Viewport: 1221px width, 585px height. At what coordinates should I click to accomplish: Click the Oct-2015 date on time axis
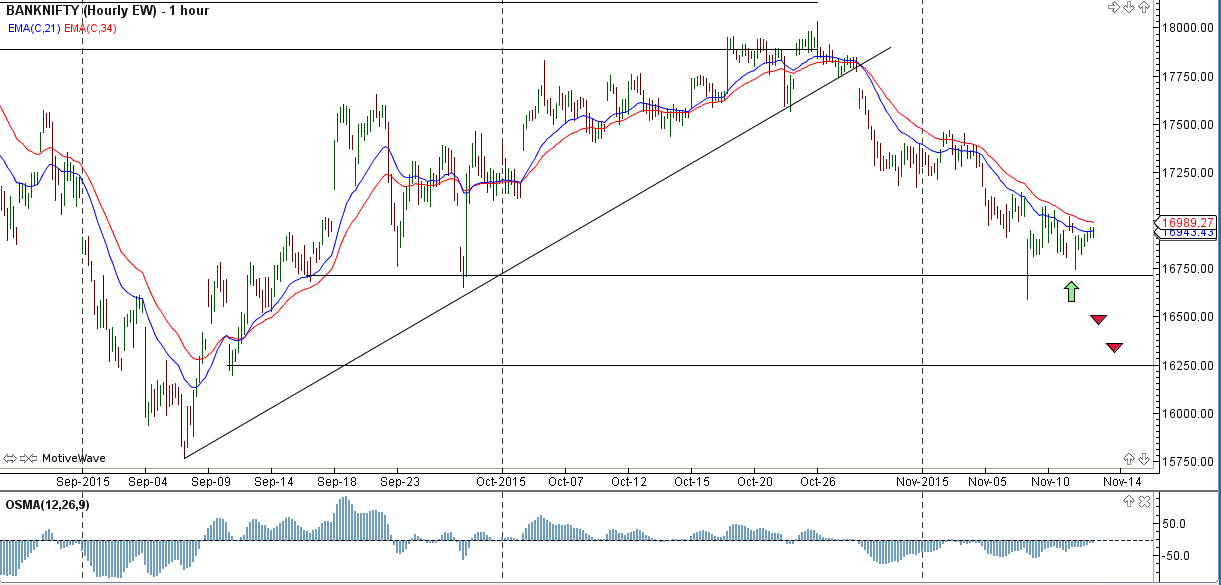coord(501,481)
